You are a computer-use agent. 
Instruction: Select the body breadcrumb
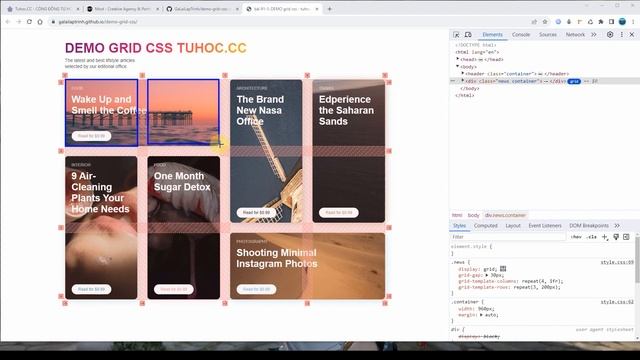(473, 215)
